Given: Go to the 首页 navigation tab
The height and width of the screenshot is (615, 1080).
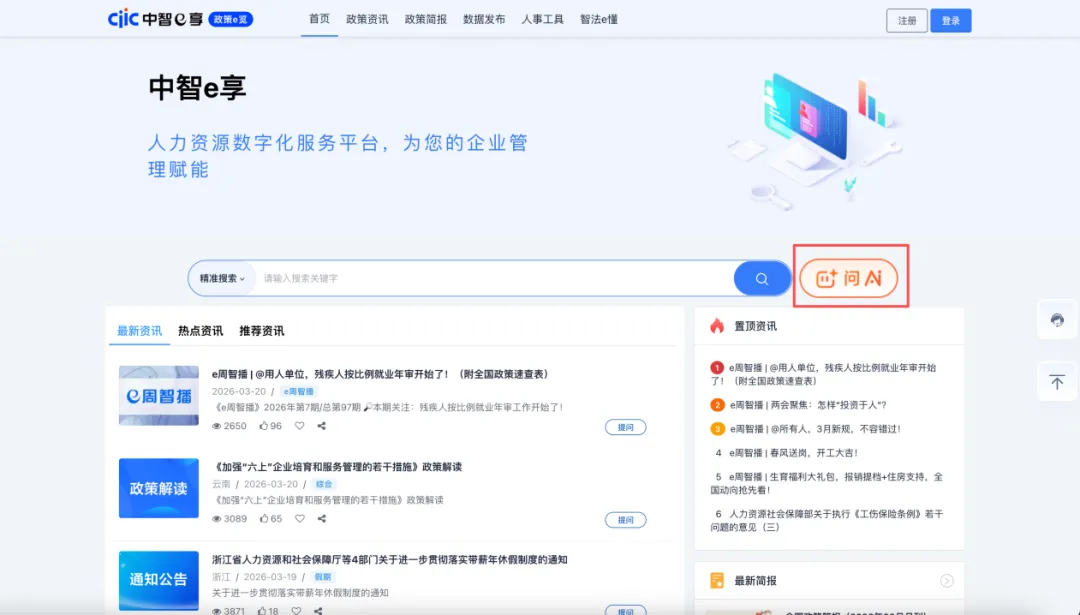Looking at the screenshot, I should [x=319, y=19].
